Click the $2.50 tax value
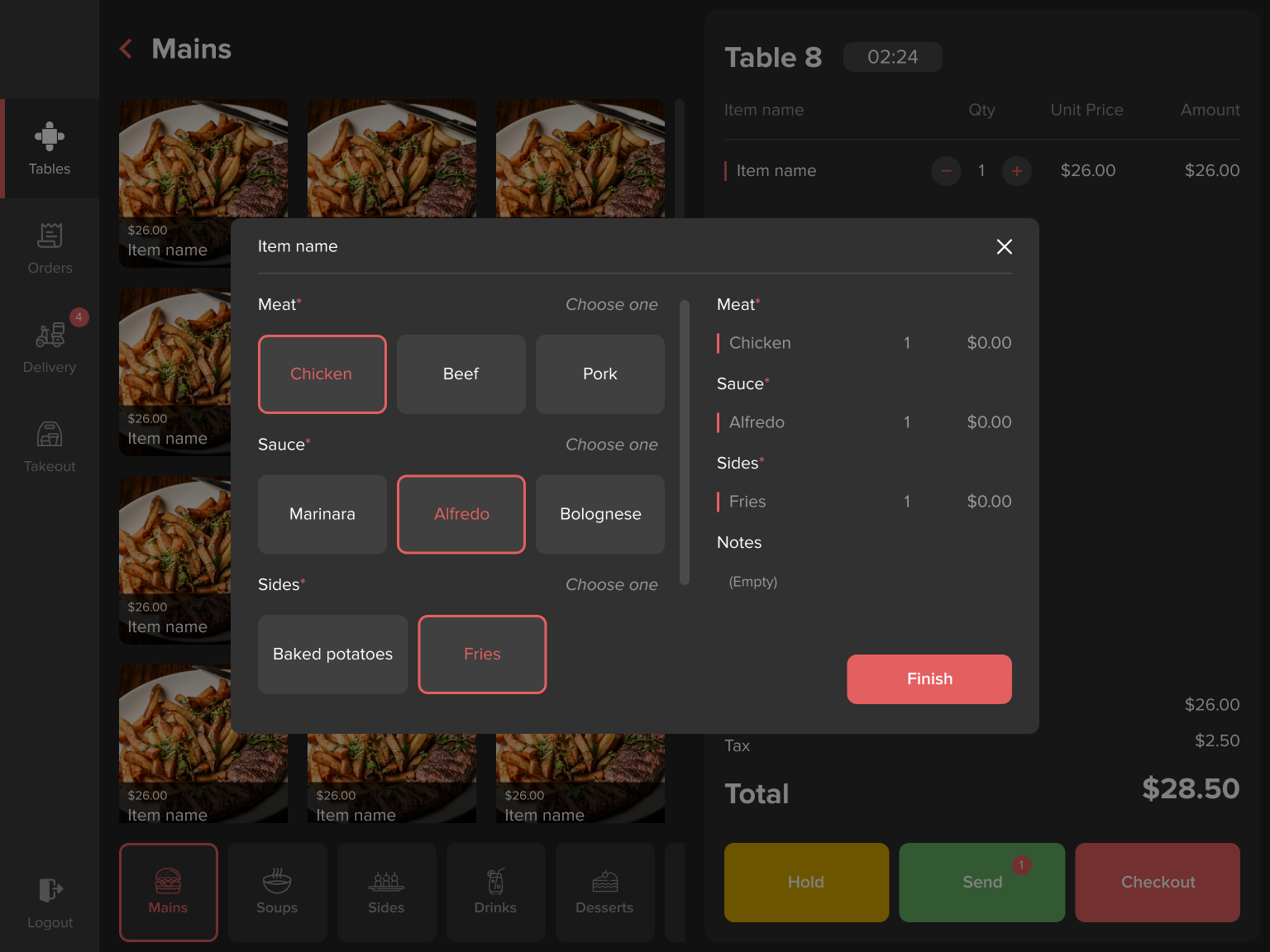 pos(1217,740)
